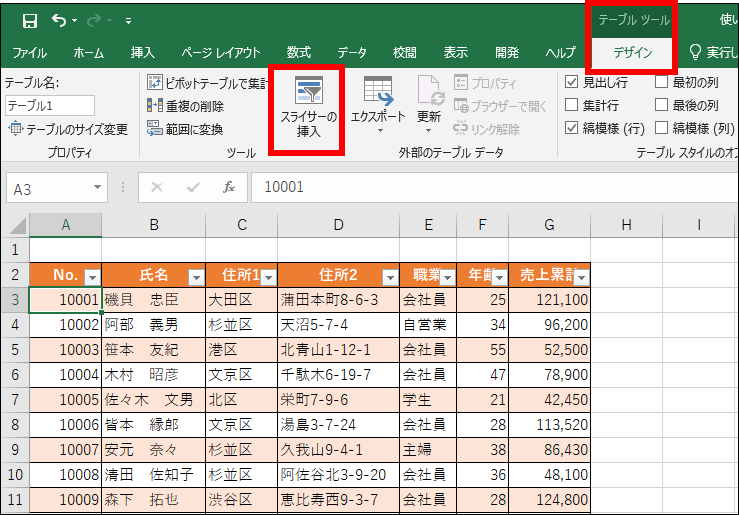The height and width of the screenshot is (515, 739).
Task: Open the 挿入 ribbon tab
Action: pyautogui.click(x=143, y=52)
